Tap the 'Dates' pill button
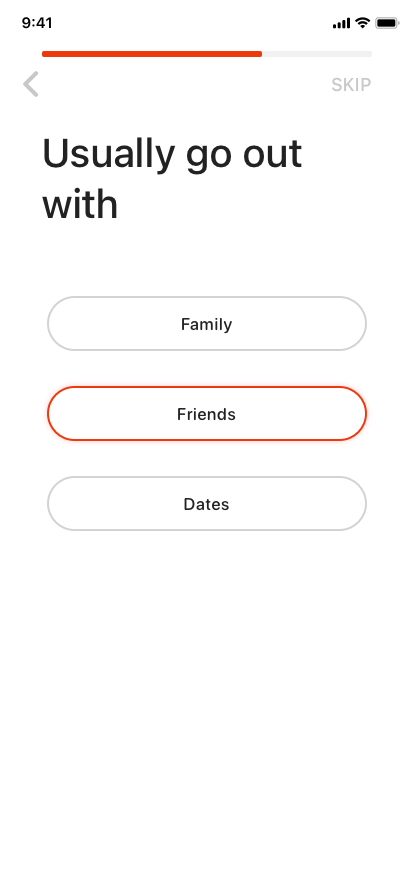The image size is (414, 896). (206, 504)
